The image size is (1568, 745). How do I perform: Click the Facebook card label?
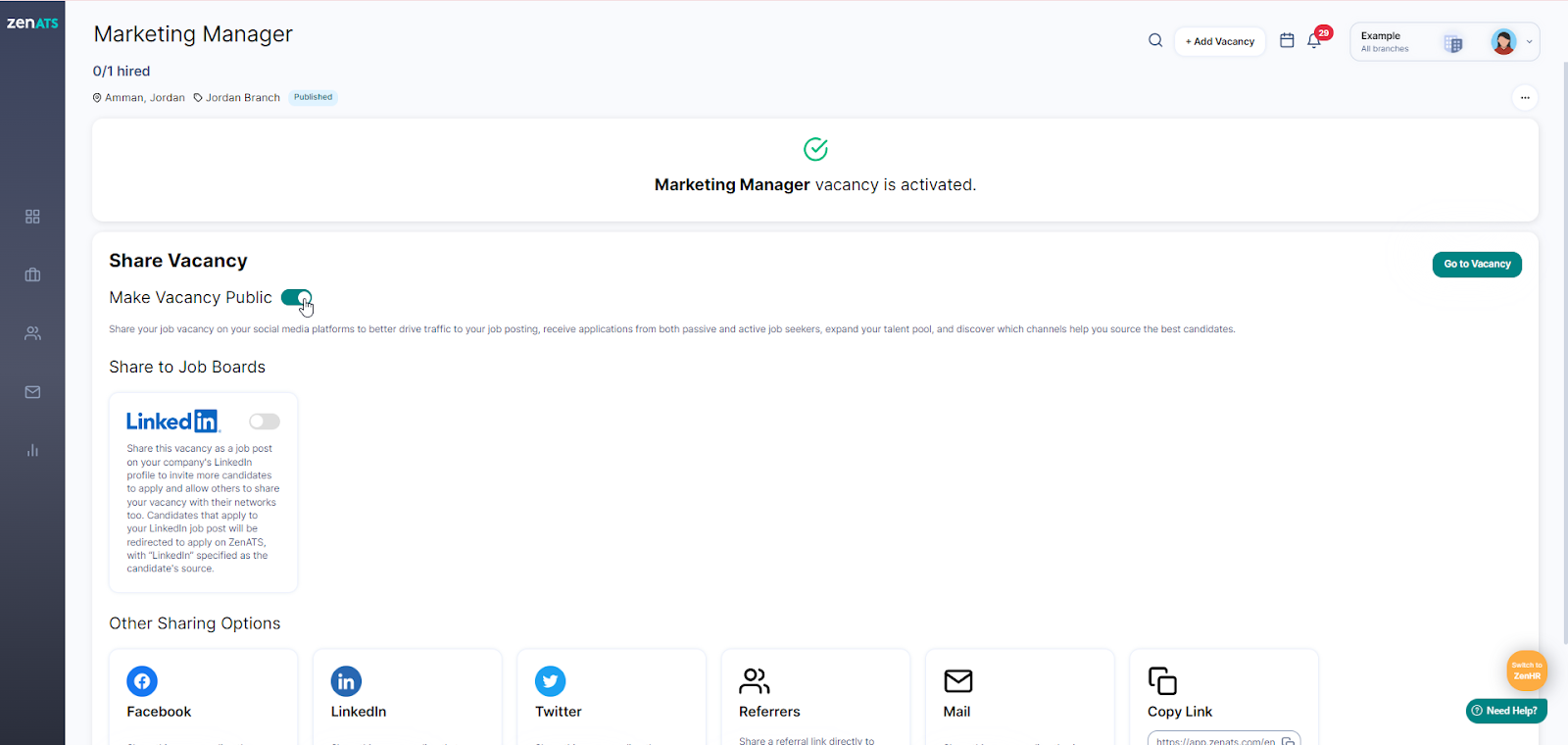(159, 712)
